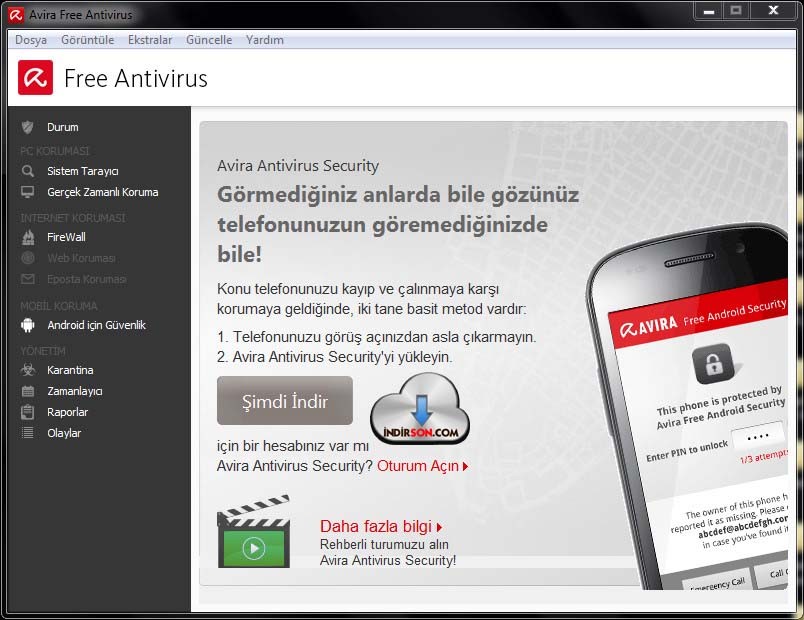The width and height of the screenshot is (804, 620).
Task: Open the Karantina section
Action: (x=70, y=370)
